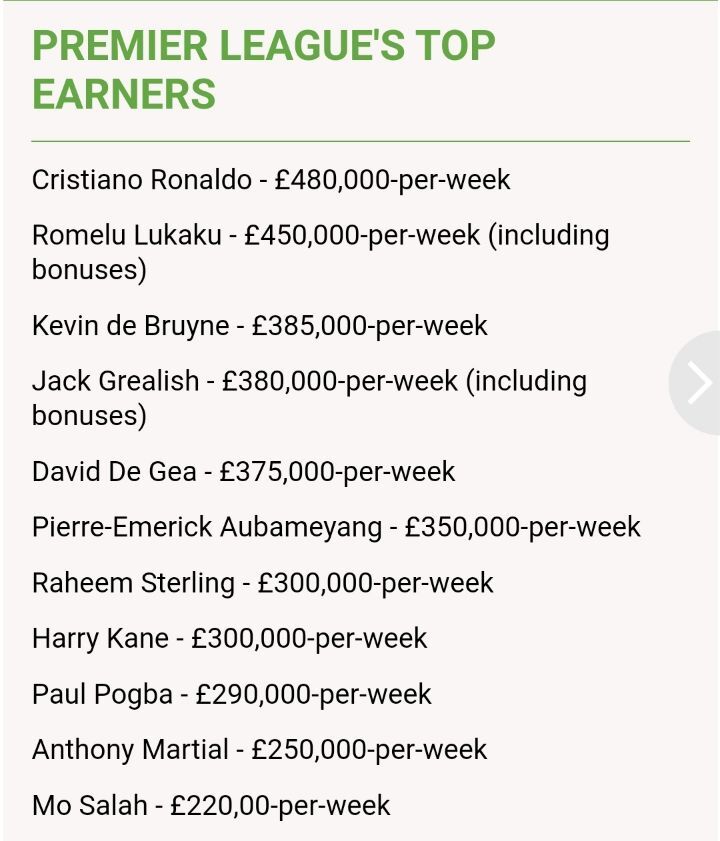Click Aubameyang's £350,000-per-week amount
Viewport: 720px width, 841px height.
[523, 527]
